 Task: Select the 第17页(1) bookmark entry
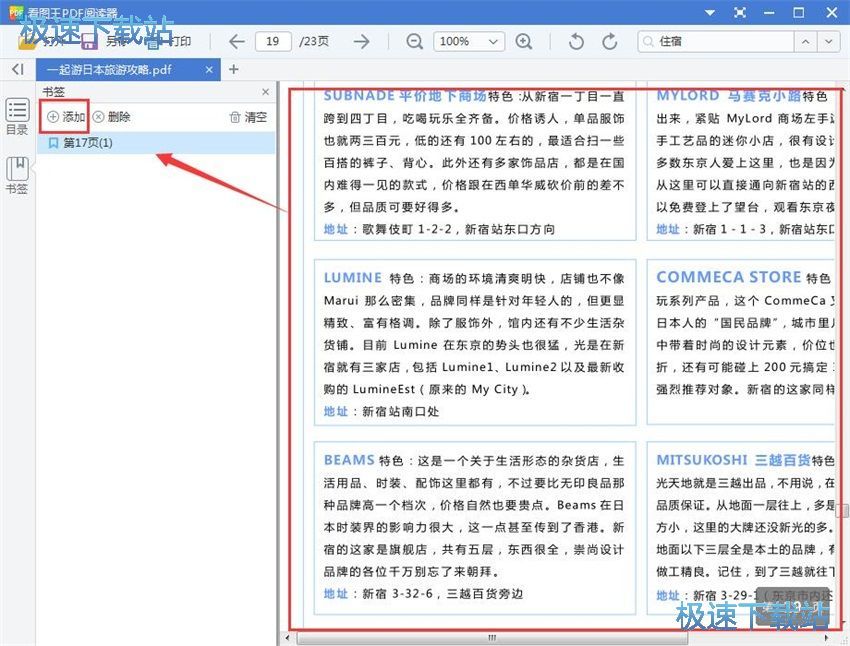click(x=156, y=143)
